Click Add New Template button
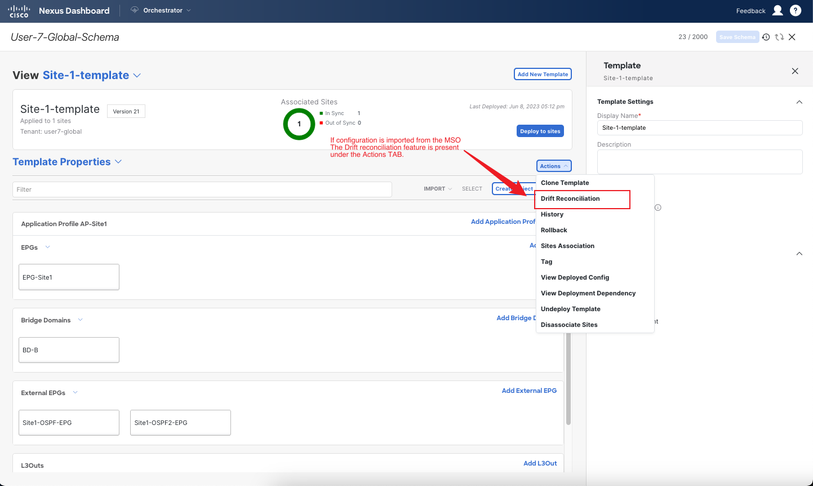The width and height of the screenshot is (813, 486). coord(543,74)
